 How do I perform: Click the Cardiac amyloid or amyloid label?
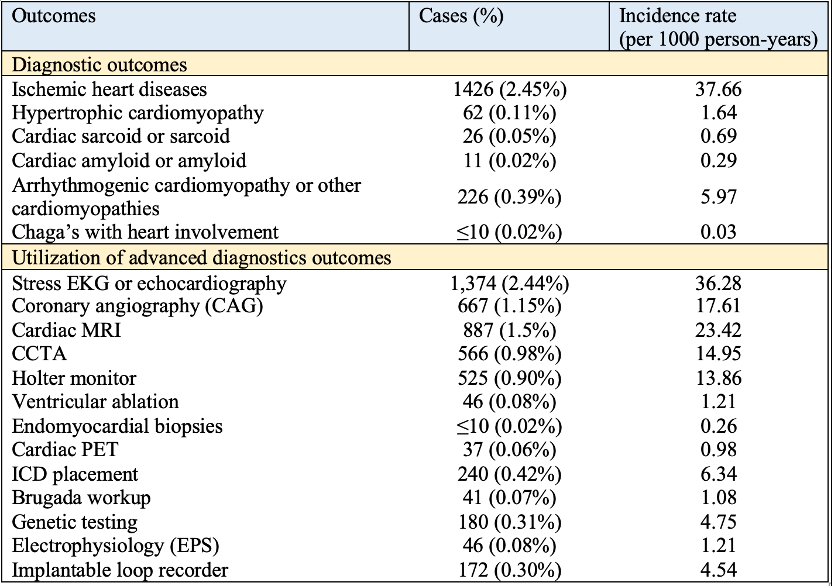click(129, 161)
